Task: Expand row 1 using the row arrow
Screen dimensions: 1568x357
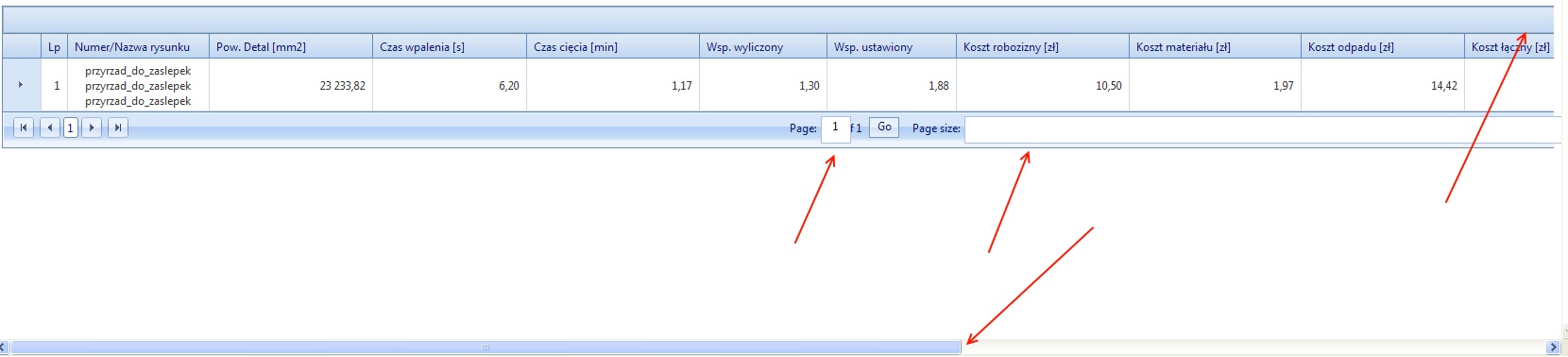Action: pyautogui.click(x=21, y=85)
